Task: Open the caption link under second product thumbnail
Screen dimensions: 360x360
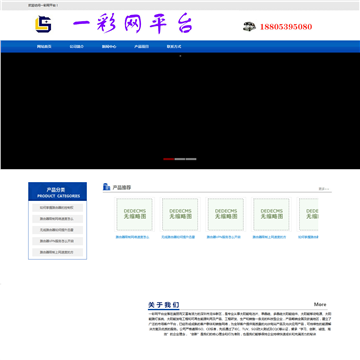Action: [178, 237]
